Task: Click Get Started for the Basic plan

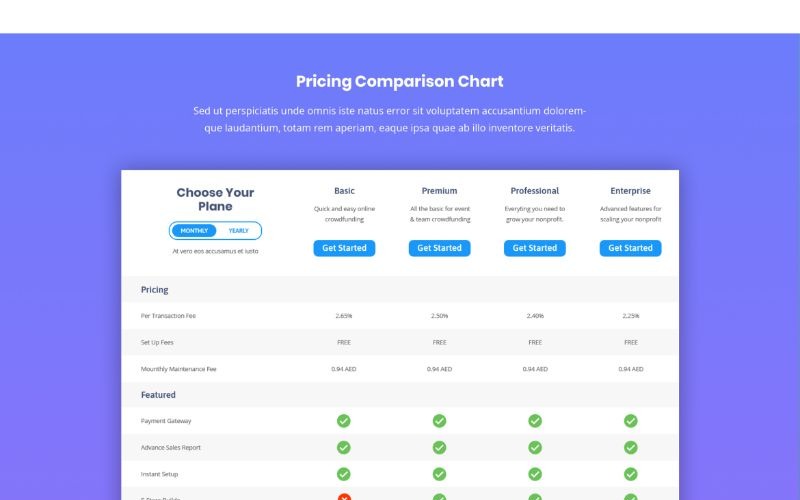Action: [x=344, y=248]
